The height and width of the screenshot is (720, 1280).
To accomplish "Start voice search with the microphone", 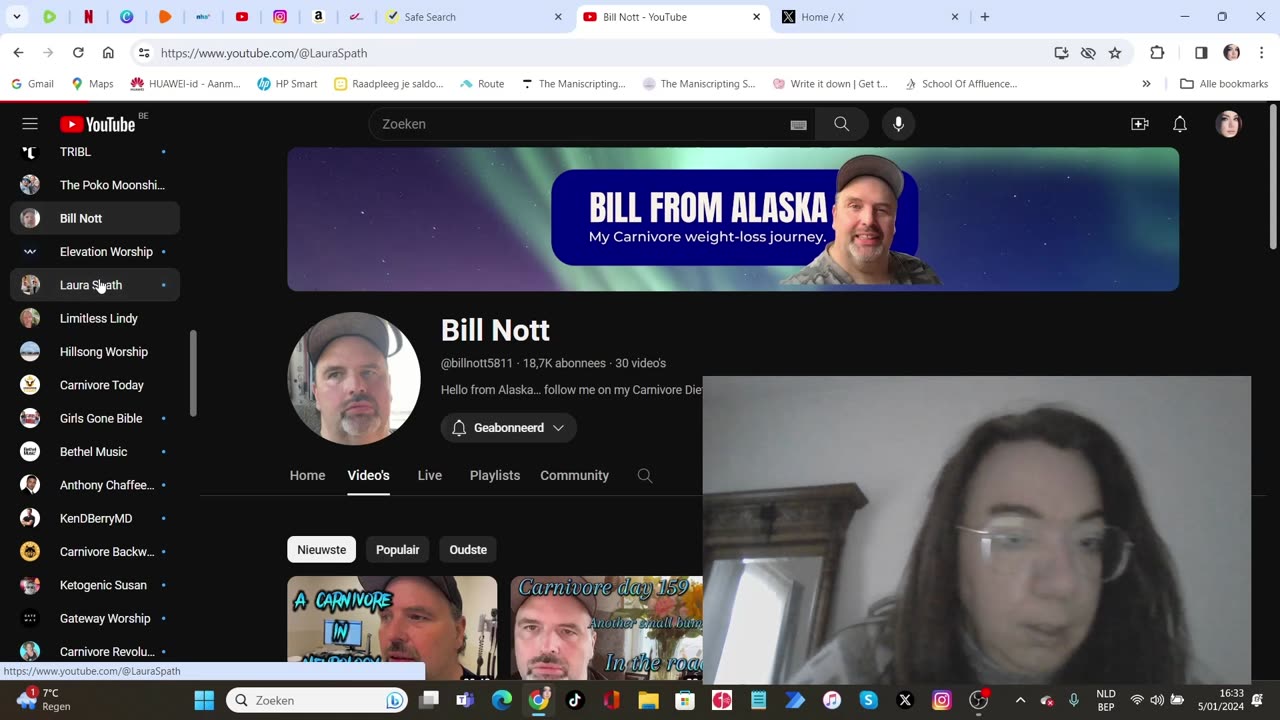I will [898, 124].
